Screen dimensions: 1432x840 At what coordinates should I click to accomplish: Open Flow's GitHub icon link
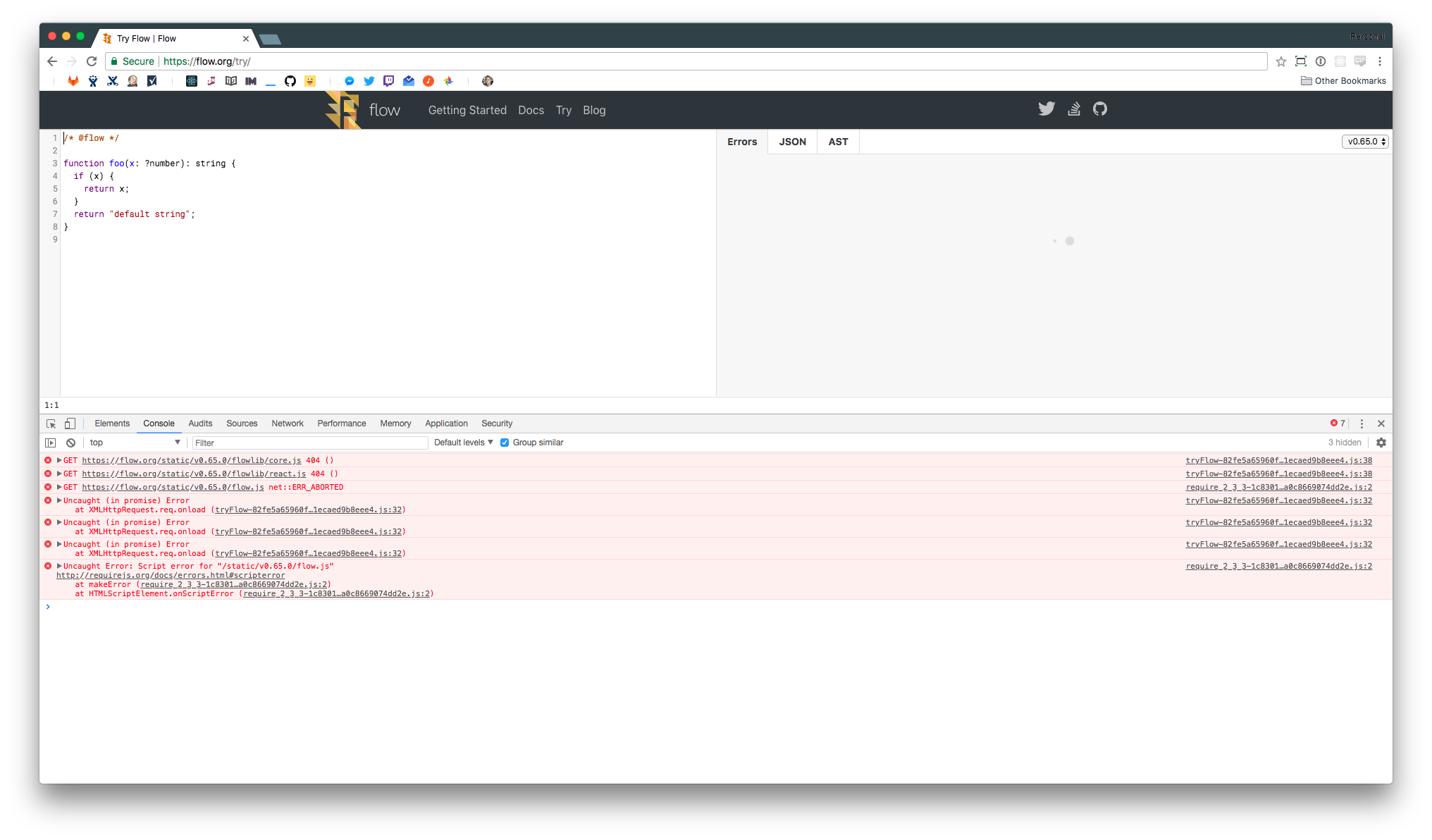(x=1100, y=109)
